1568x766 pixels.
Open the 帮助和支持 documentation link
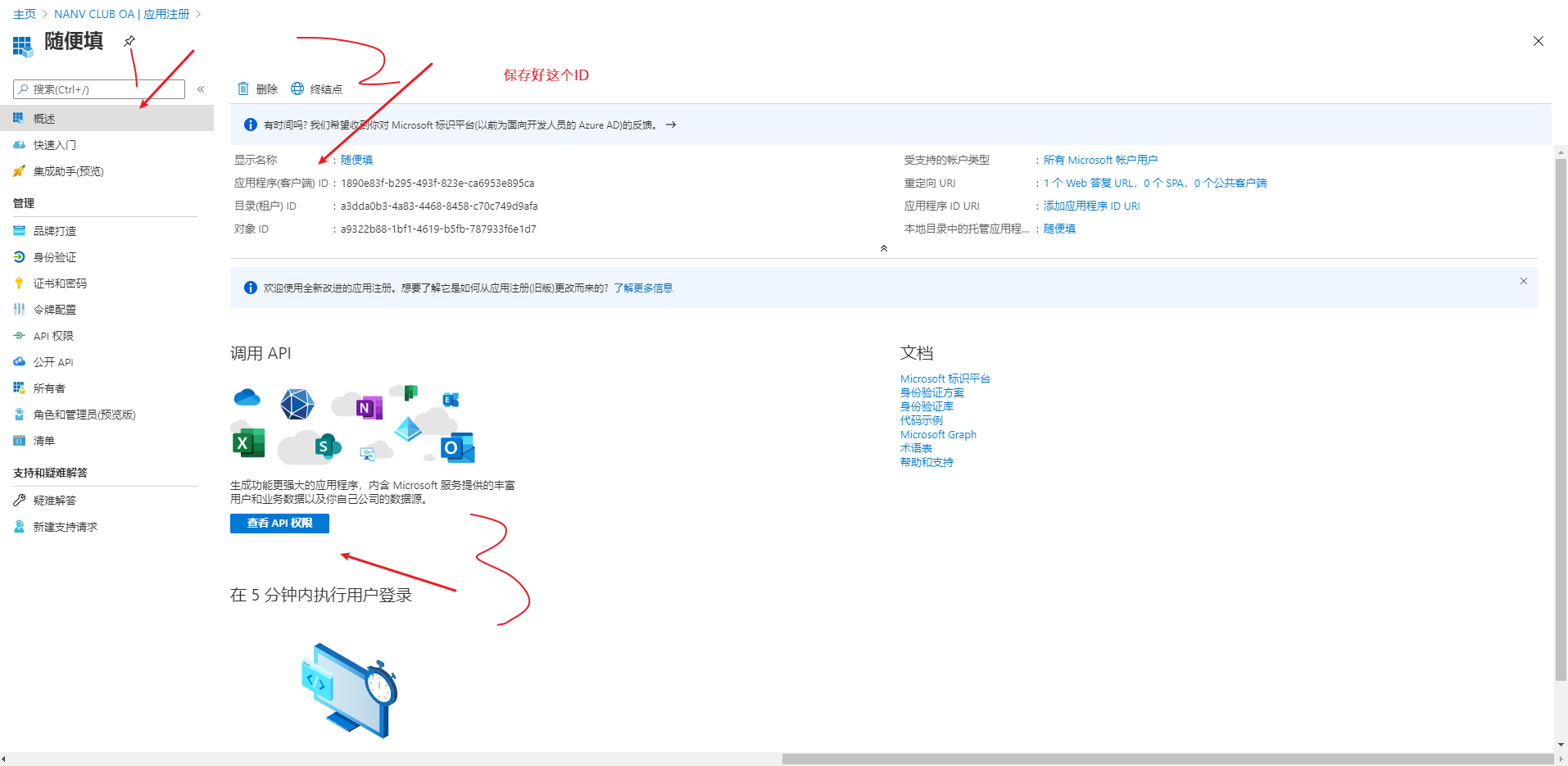(927, 462)
